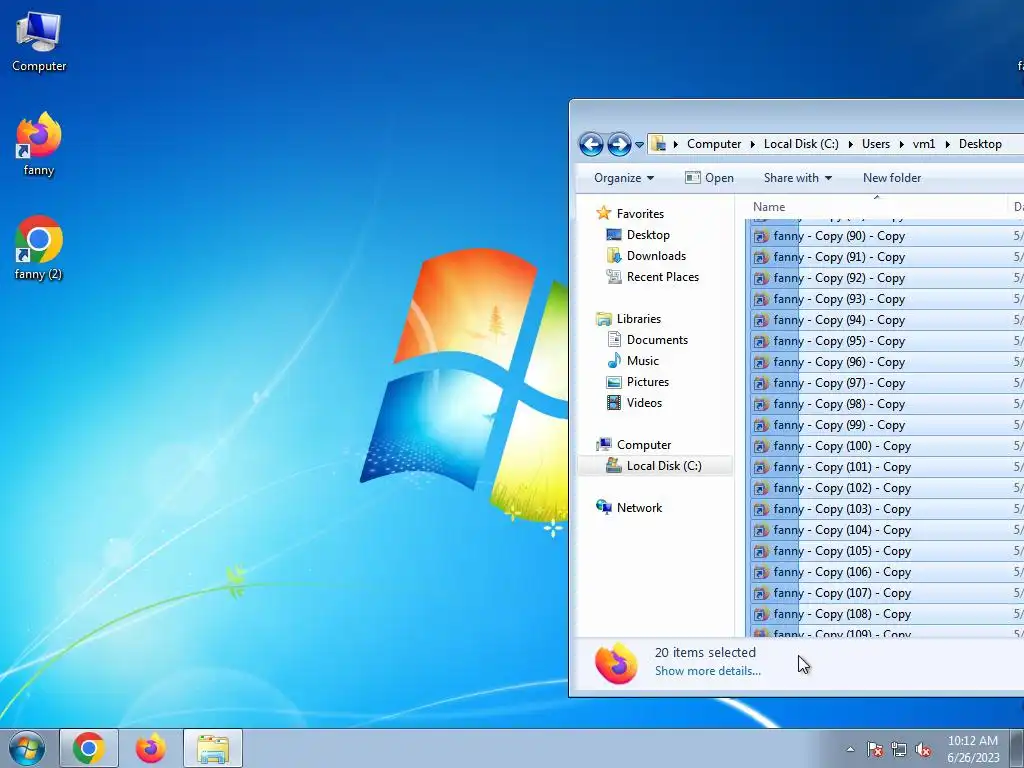Select file fanny - Copy (91) - Copy

[x=887, y=257]
